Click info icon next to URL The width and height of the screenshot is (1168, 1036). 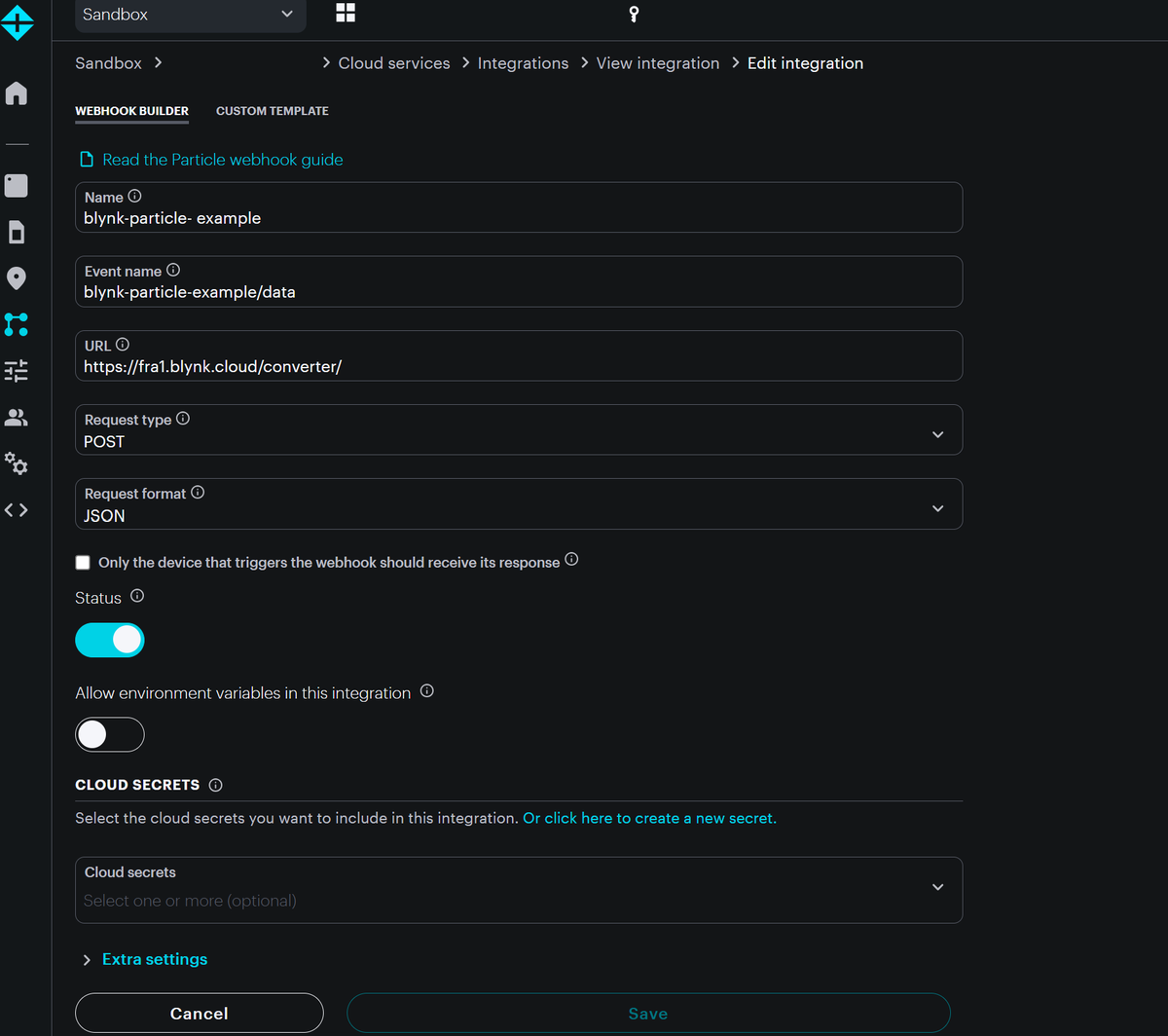point(123,345)
